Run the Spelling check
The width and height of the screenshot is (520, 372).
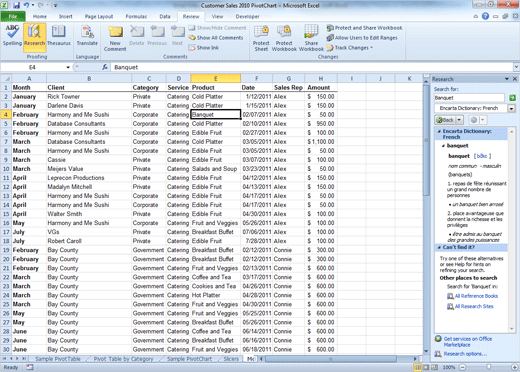pyautogui.click(x=12, y=36)
